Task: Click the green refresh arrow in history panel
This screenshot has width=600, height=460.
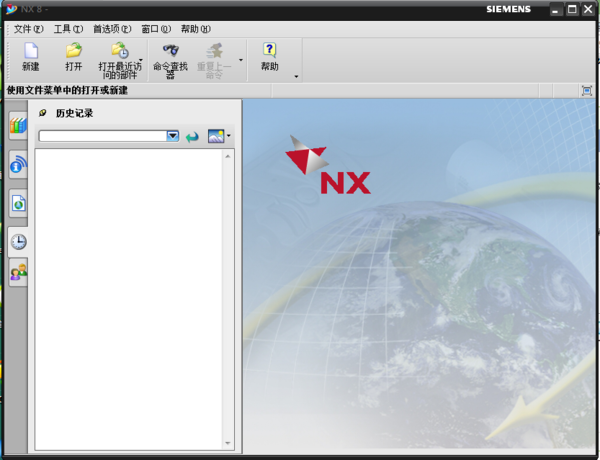Action: click(x=192, y=136)
